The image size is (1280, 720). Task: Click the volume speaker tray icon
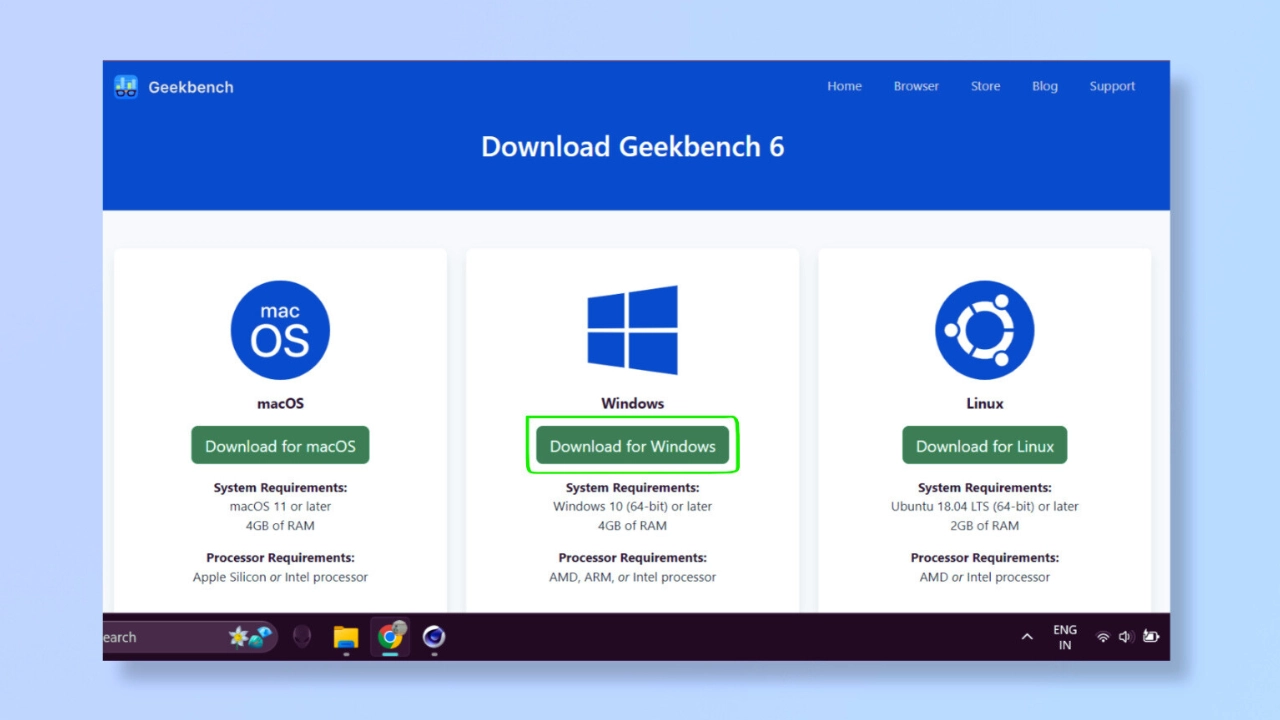click(1126, 637)
